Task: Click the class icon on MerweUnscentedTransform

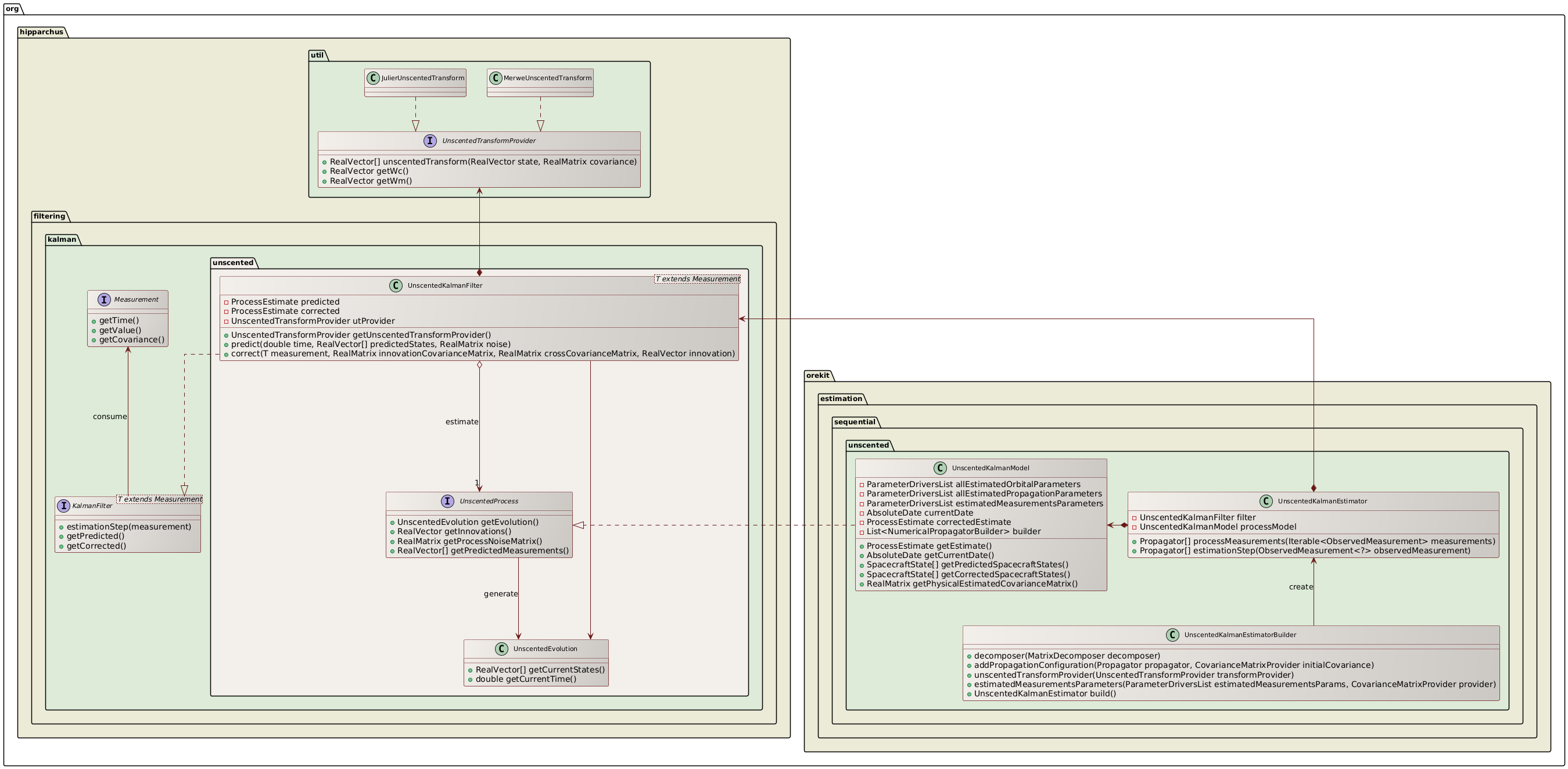Action: coord(497,77)
